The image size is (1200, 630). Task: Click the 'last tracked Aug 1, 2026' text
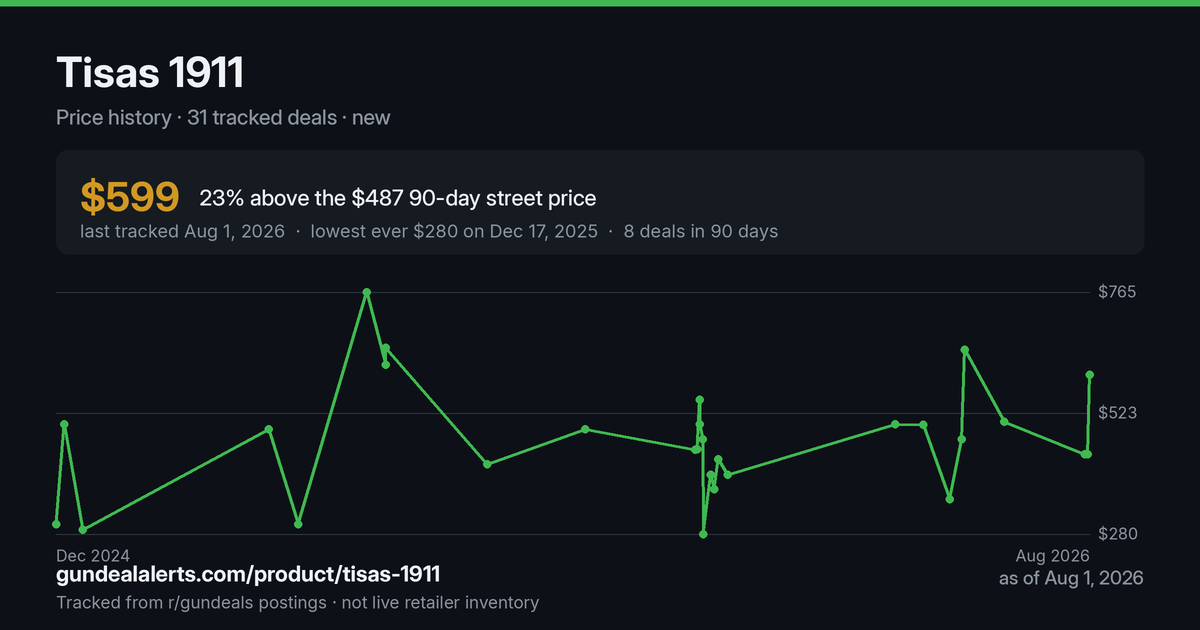183,231
